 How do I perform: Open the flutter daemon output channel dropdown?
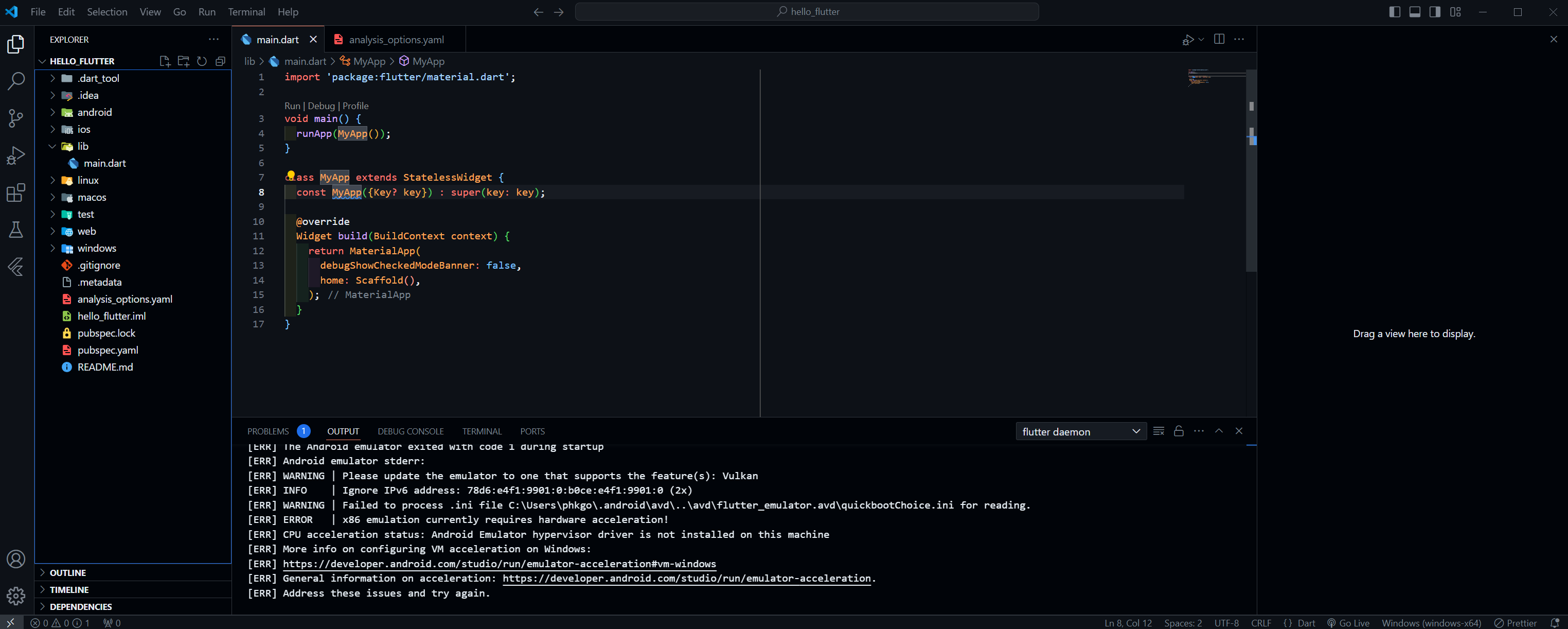[x=1081, y=431]
